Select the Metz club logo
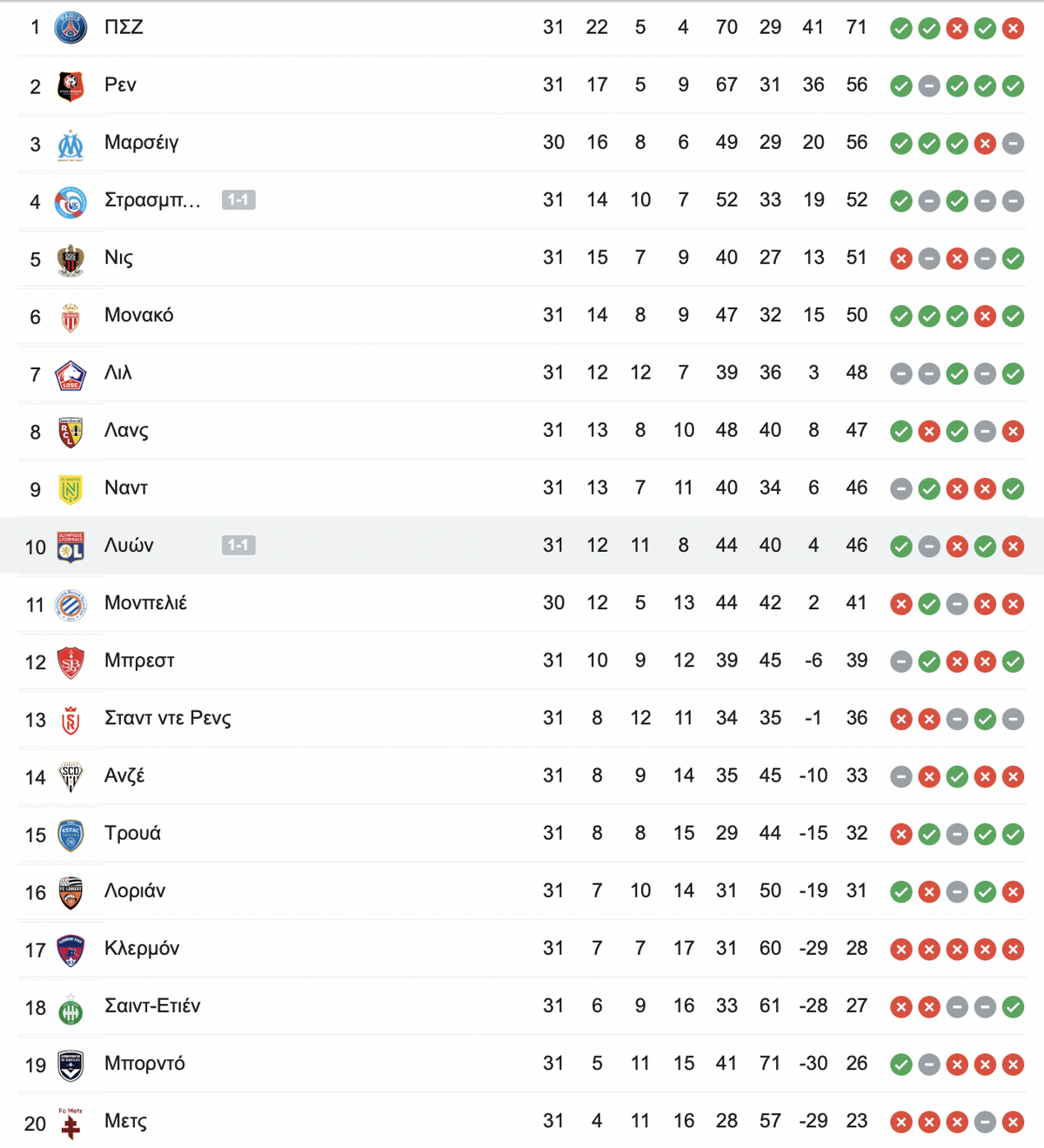The image size is (1044, 1148). (70, 1123)
